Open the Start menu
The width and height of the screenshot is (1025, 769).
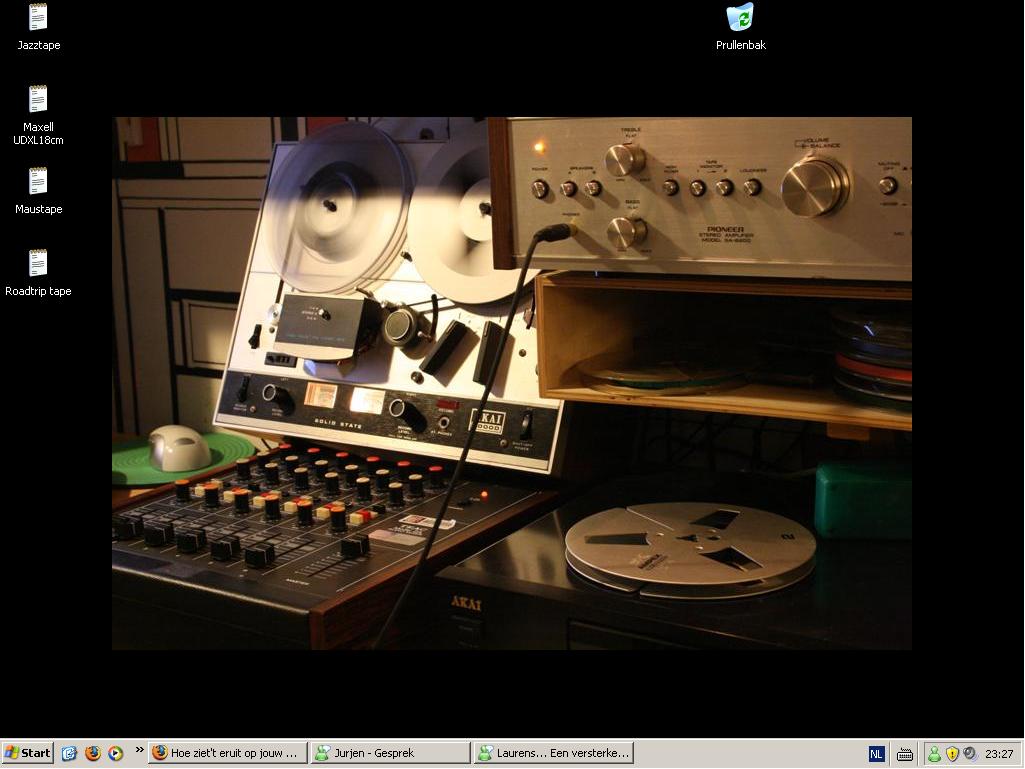[28, 753]
